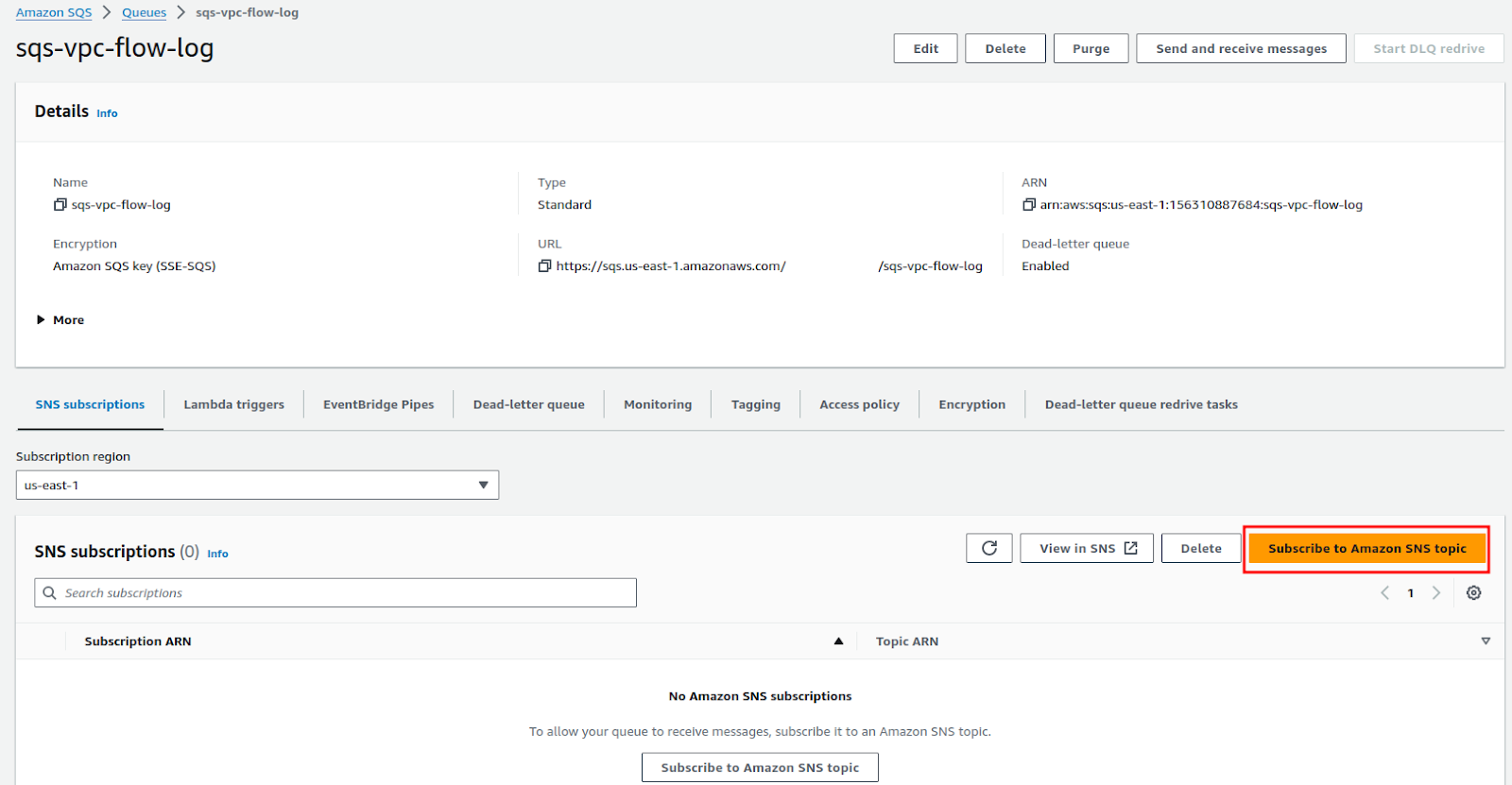Copy the queue ARN value
Viewport: 1512px width, 785px height.
coord(1029,205)
